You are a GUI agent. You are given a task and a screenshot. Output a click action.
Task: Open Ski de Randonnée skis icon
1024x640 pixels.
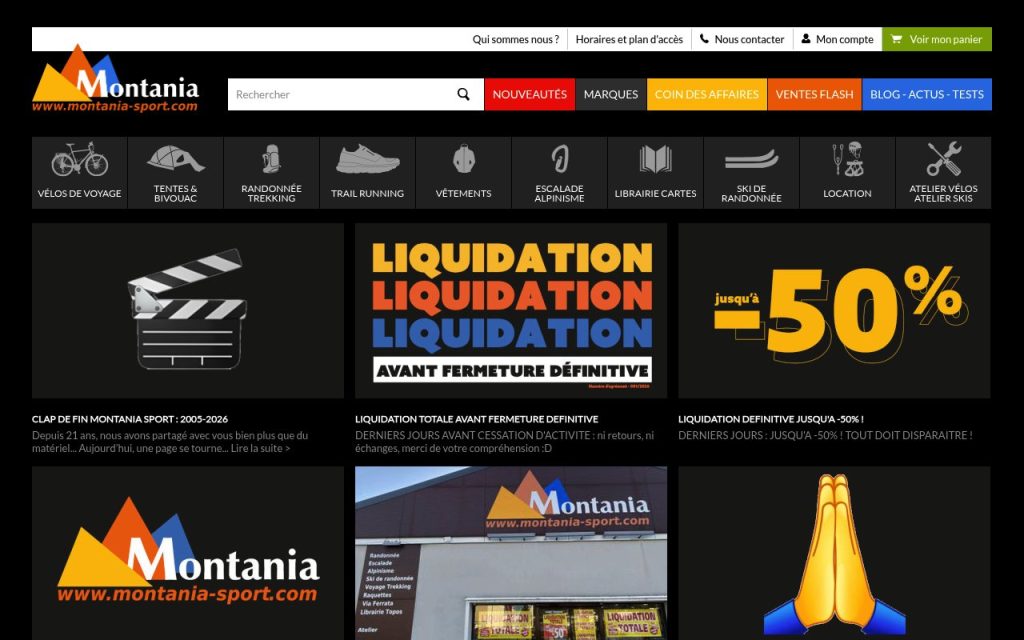point(752,159)
